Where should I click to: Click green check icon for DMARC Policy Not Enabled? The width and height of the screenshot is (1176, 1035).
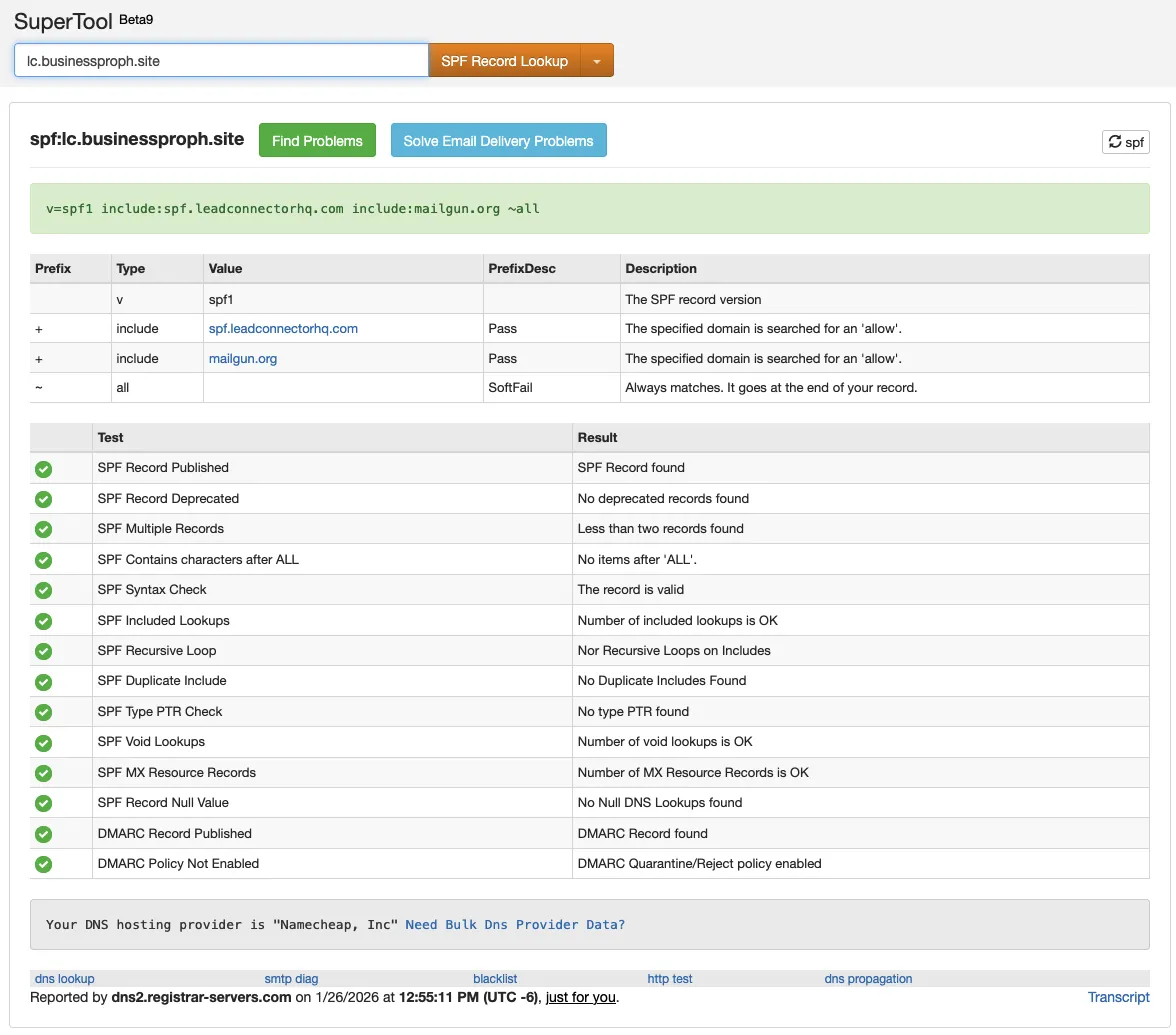[x=44, y=864]
